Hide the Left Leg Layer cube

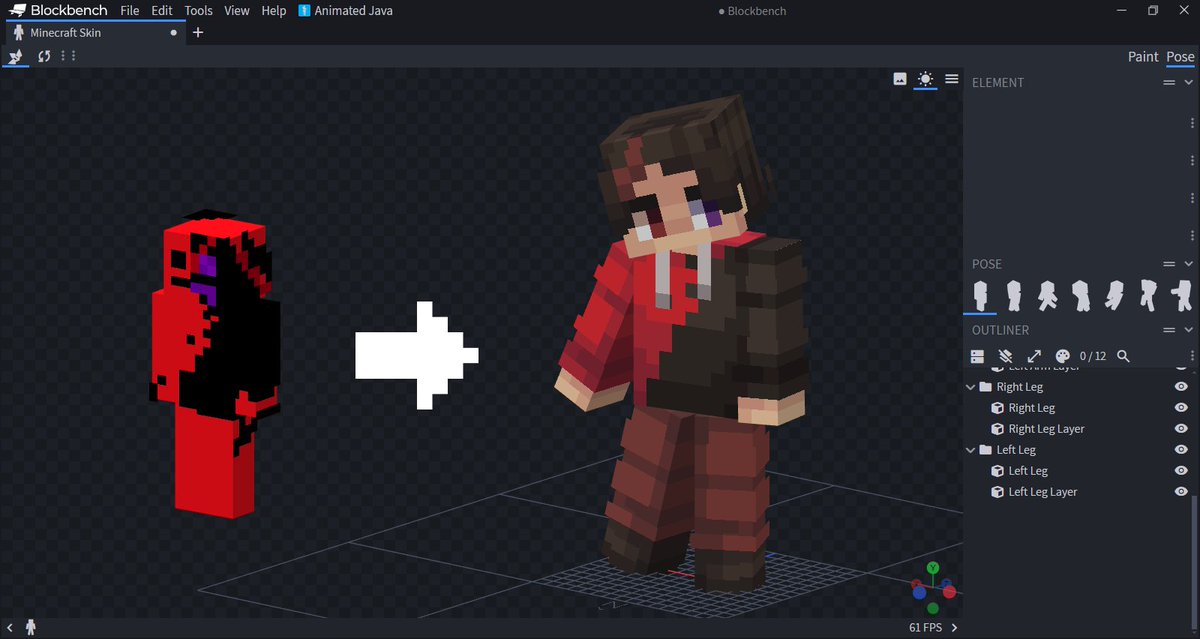1181,492
